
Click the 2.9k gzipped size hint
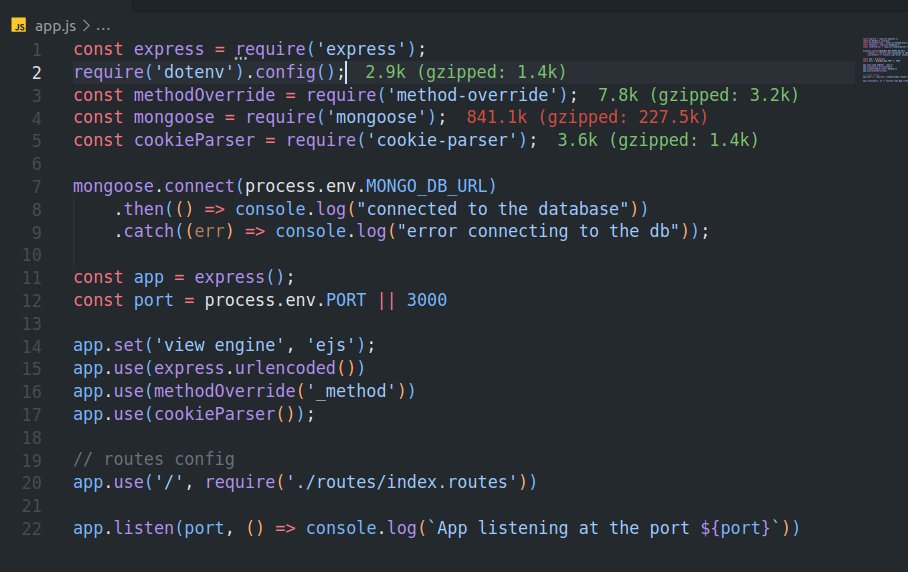[466, 72]
